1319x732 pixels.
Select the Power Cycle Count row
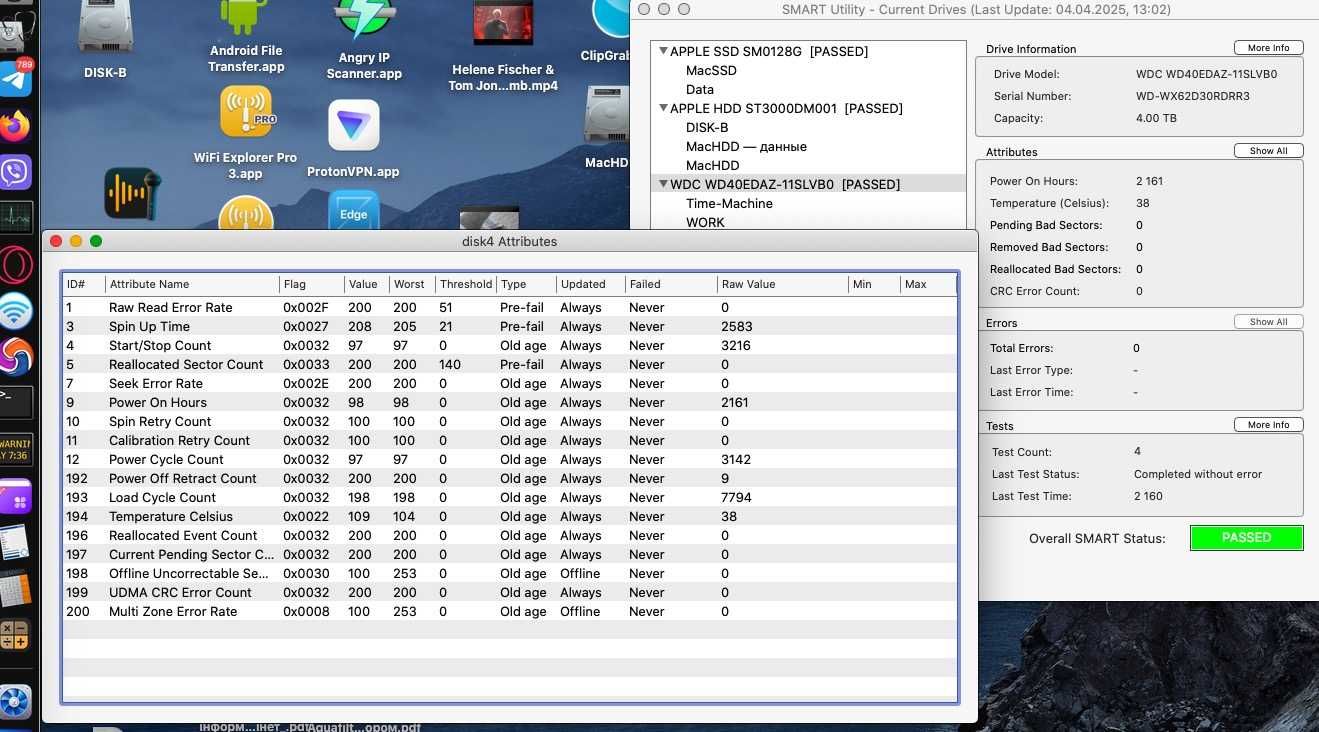point(510,459)
